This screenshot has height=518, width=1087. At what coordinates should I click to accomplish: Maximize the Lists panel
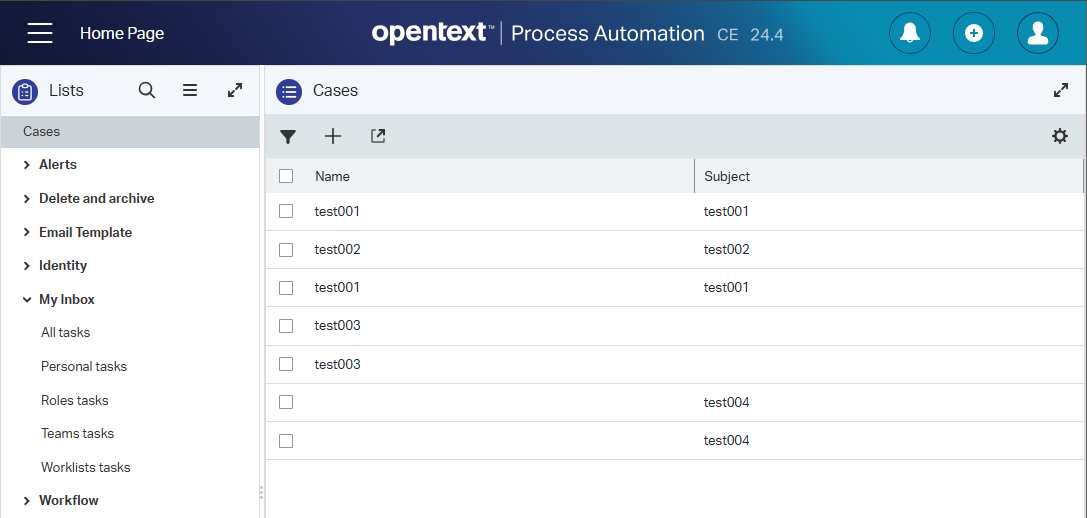[235, 90]
